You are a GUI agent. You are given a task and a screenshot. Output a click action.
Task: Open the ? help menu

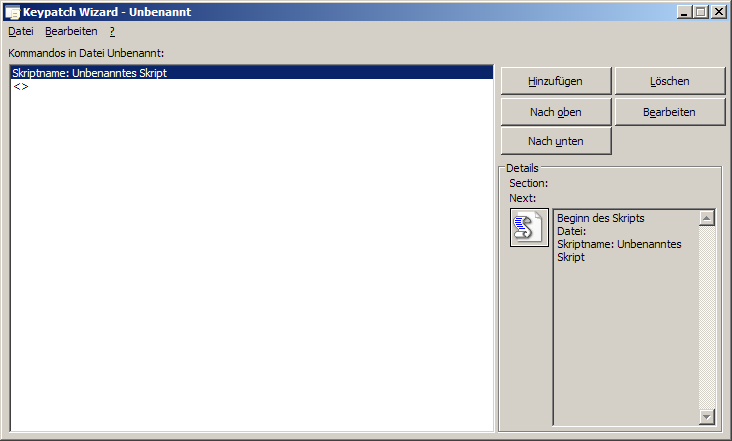pyautogui.click(x=112, y=31)
